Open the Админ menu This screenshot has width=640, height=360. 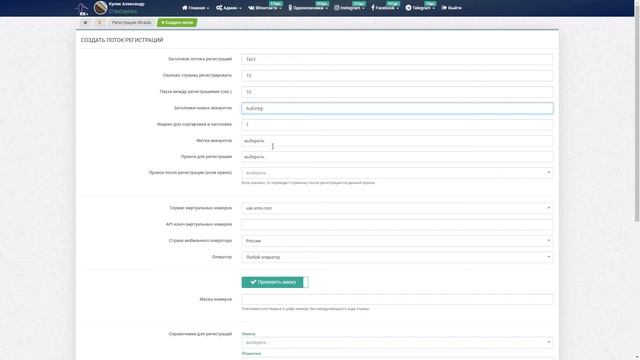[x=229, y=8]
